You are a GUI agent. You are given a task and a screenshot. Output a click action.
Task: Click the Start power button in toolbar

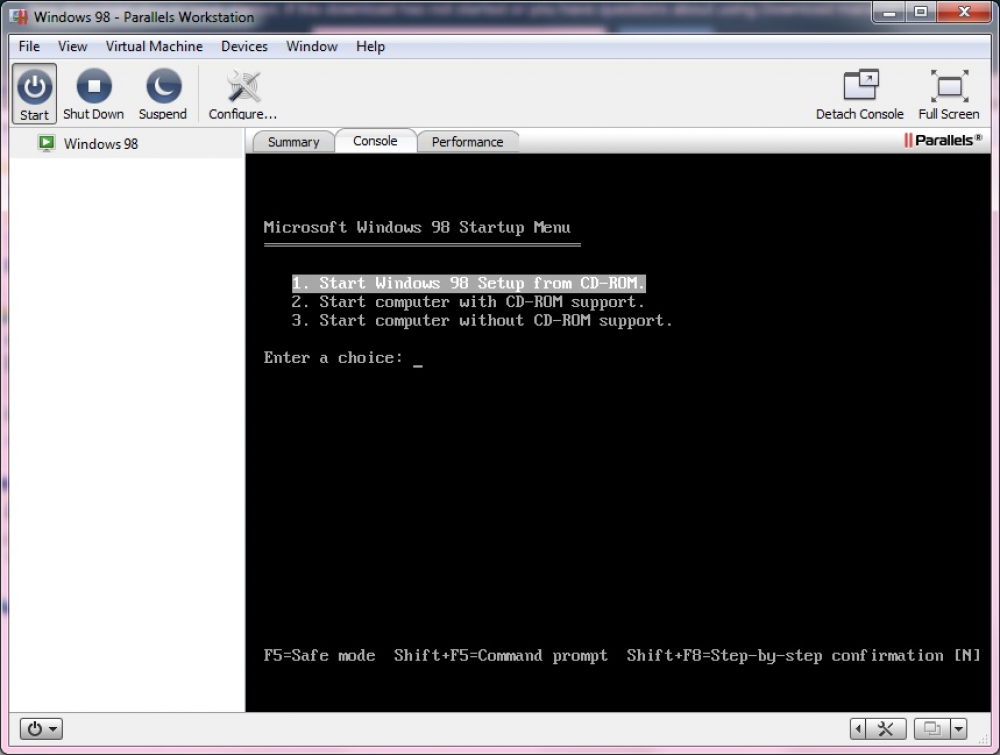click(x=34, y=94)
